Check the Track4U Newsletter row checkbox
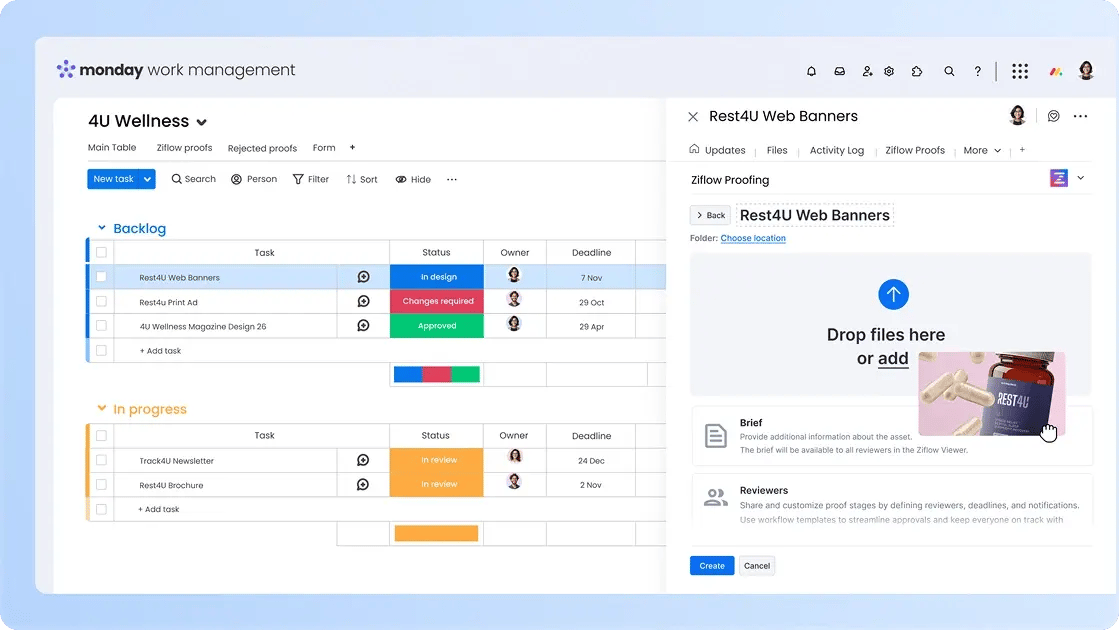The image size is (1119, 630). [x=101, y=460]
